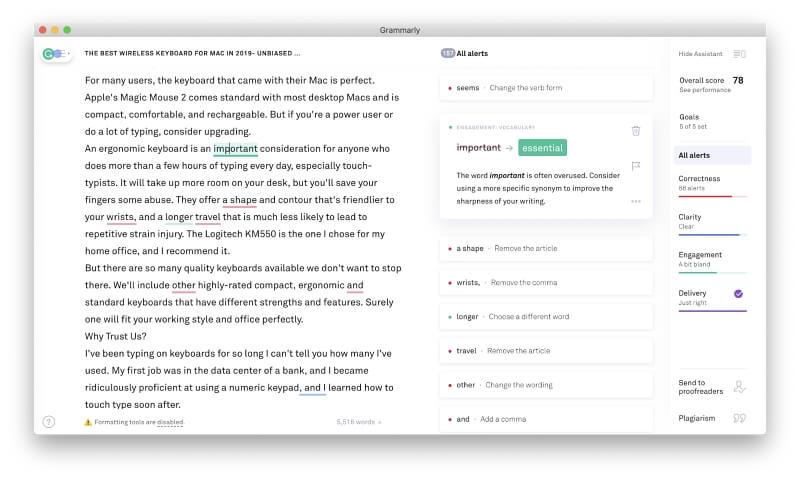Flag the important suggestion as incorrect

[x=636, y=166]
